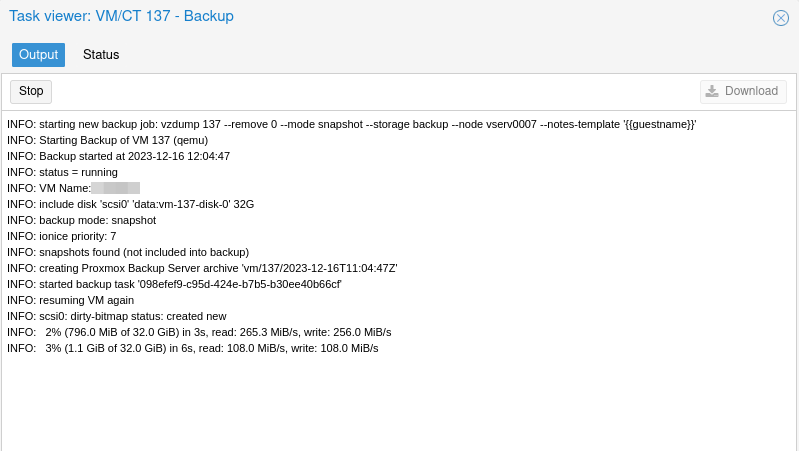This screenshot has height=451, width=799.
Task: Click the 'backup mode: snapshot' line
Action: [x=81, y=220]
